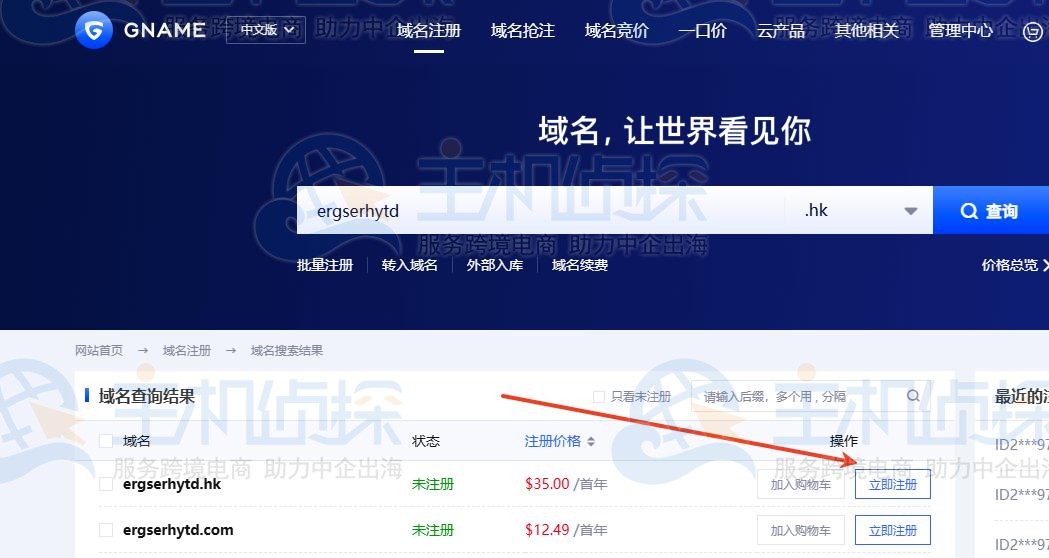Click 立即注册 for ergserhytd.com
The height and width of the screenshot is (558, 1049).
pos(892,531)
